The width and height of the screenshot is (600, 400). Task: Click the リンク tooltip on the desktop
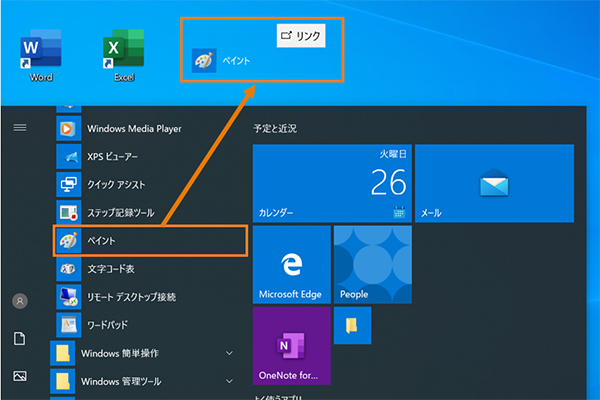coord(301,36)
